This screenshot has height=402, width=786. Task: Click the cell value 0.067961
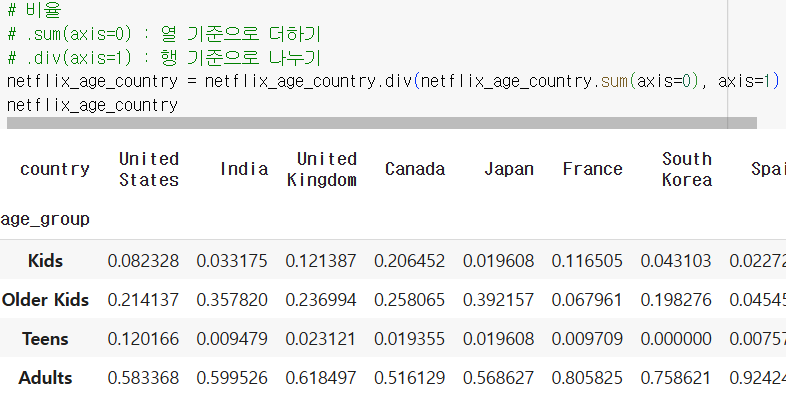tap(587, 300)
